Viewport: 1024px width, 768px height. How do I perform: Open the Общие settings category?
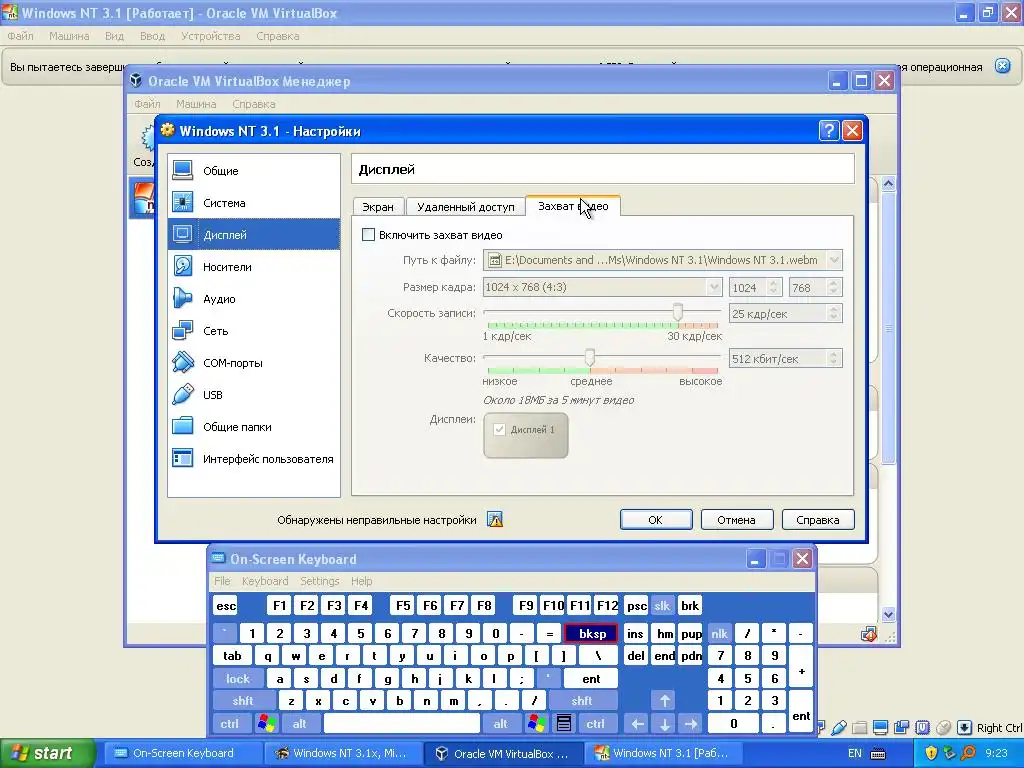pyautogui.click(x=253, y=170)
